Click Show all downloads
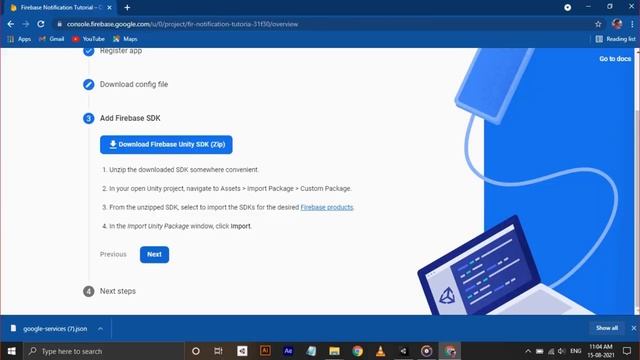640x360 pixels. (x=607, y=328)
